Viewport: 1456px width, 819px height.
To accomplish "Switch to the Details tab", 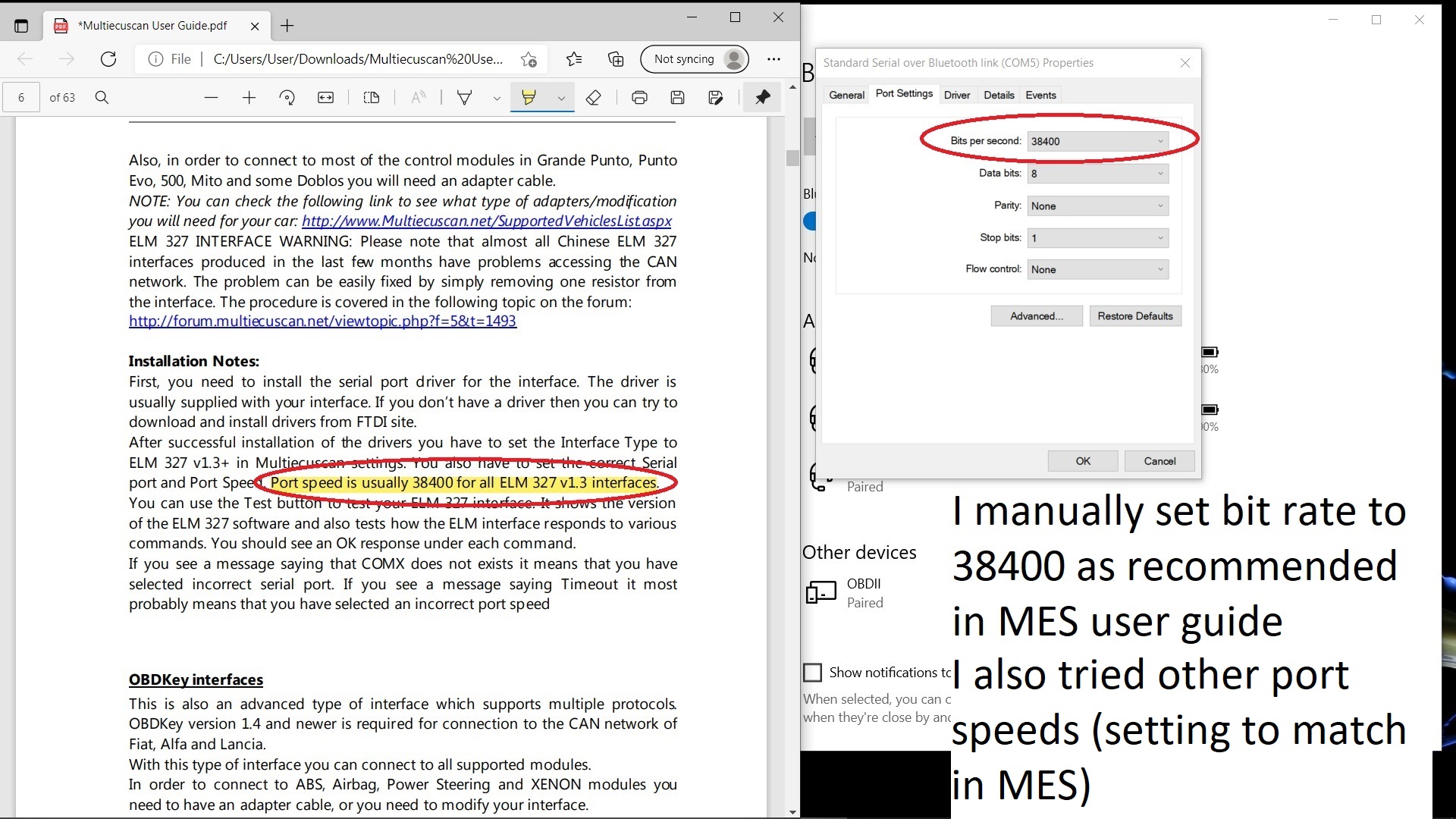I will pyautogui.click(x=999, y=95).
